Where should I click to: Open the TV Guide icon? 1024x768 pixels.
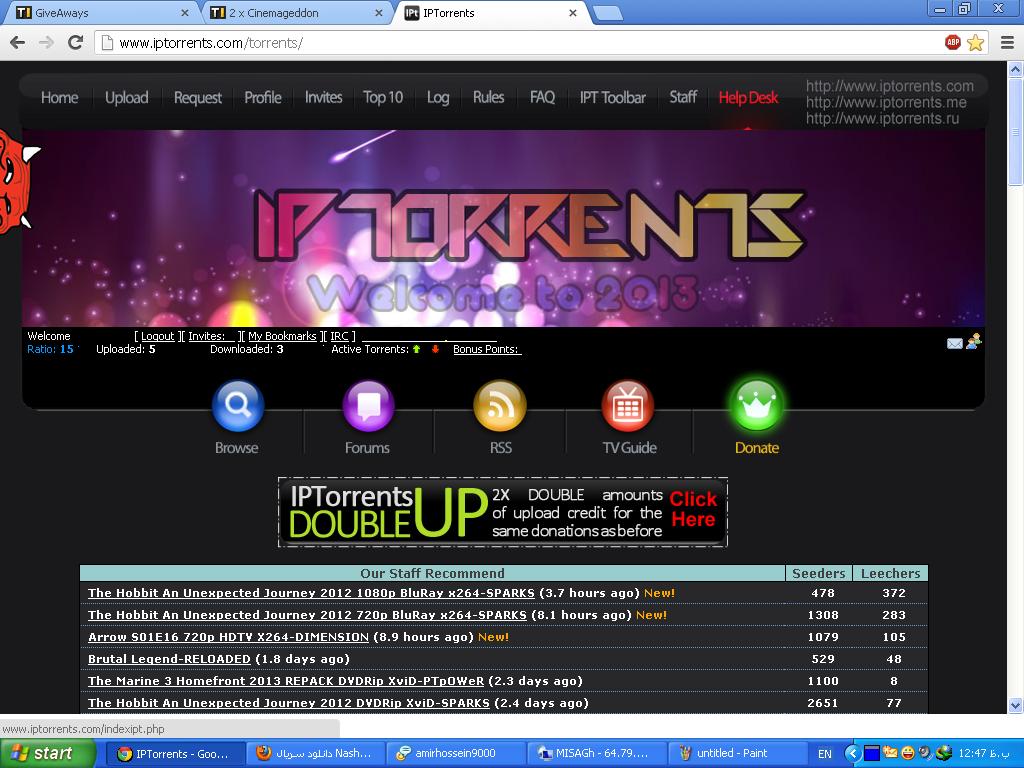[x=628, y=406]
